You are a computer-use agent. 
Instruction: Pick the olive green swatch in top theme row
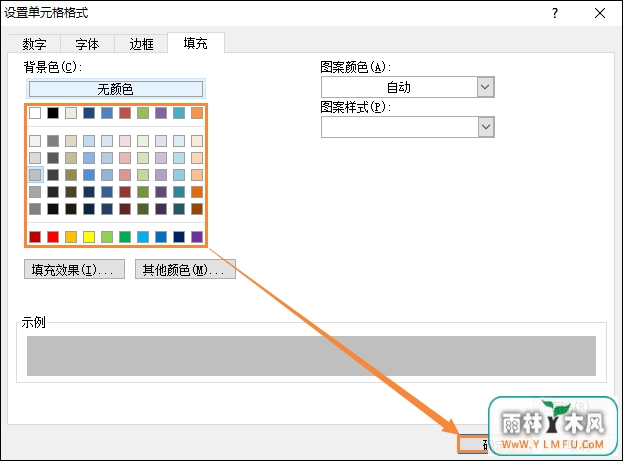click(143, 113)
